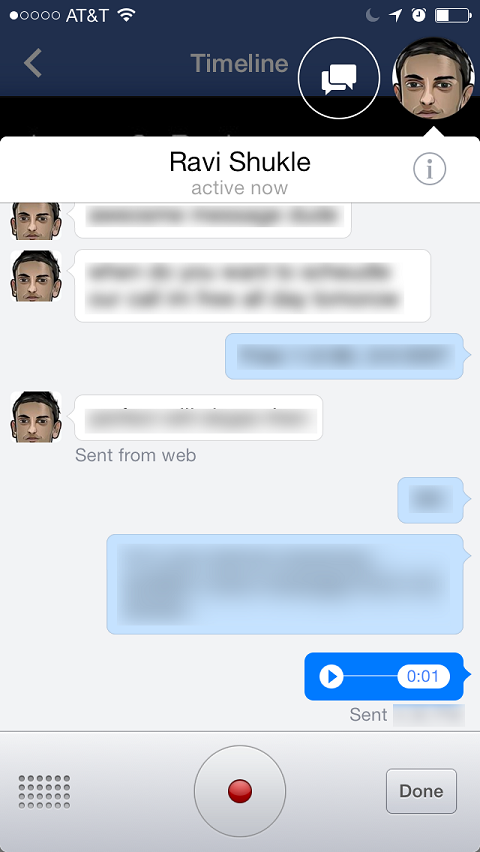Tap the Done button
This screenshot has width=480, height=852.
(421, 791)
